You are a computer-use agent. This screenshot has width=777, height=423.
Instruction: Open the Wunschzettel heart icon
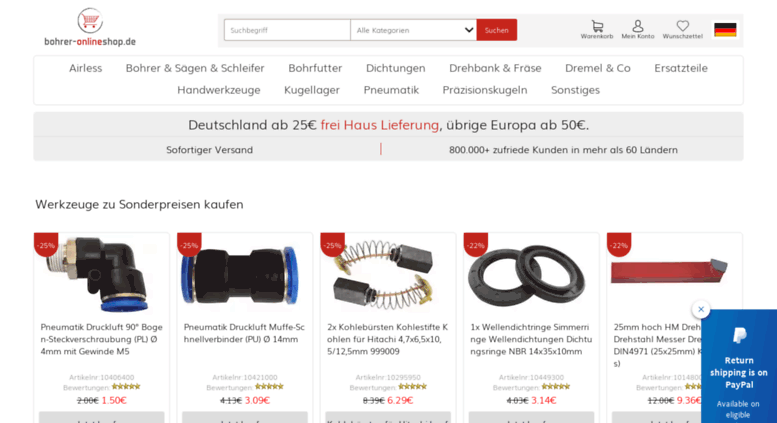(x=682, y=30)
